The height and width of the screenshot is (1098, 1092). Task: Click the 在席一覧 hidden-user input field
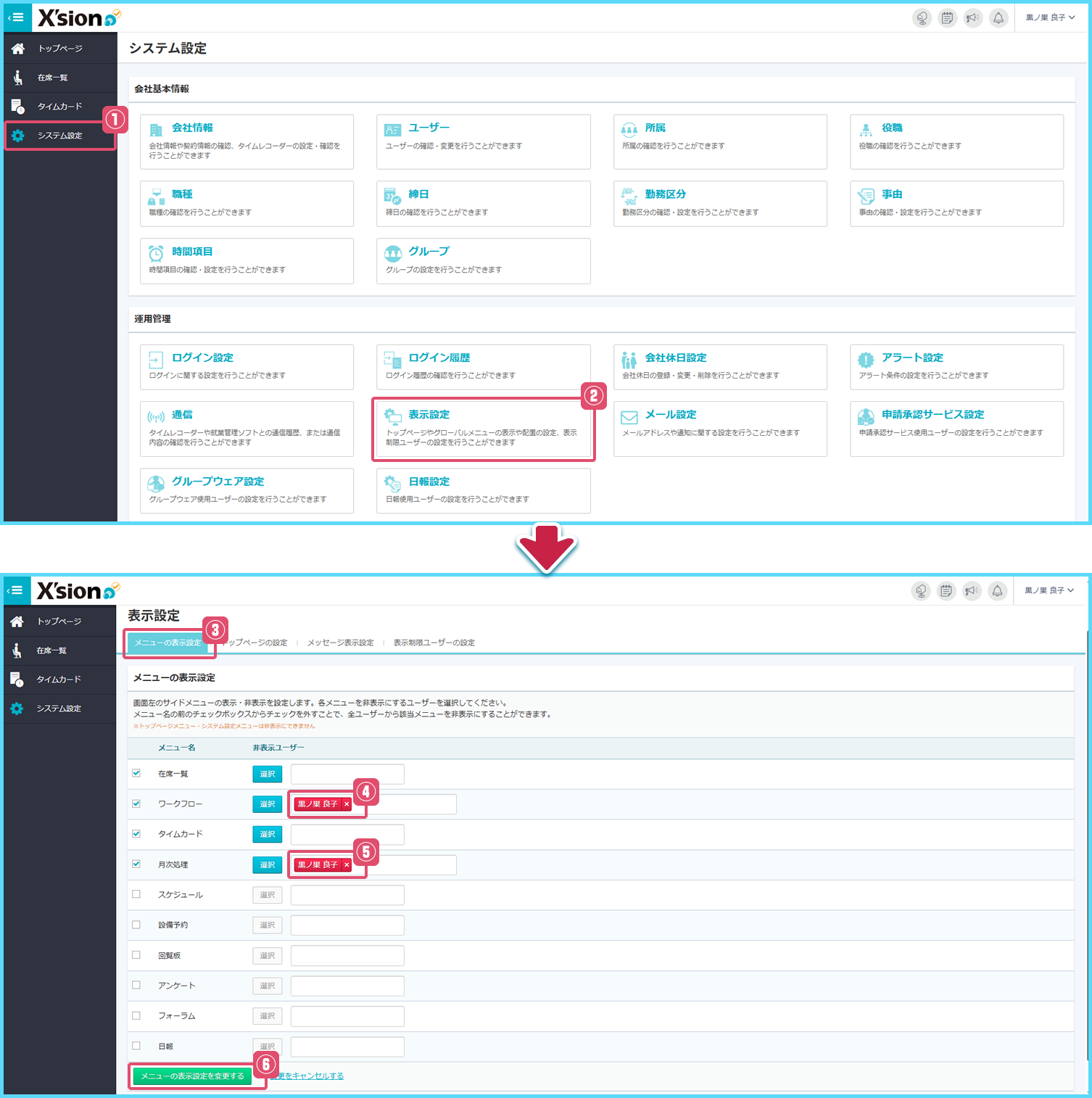[347, 775]
